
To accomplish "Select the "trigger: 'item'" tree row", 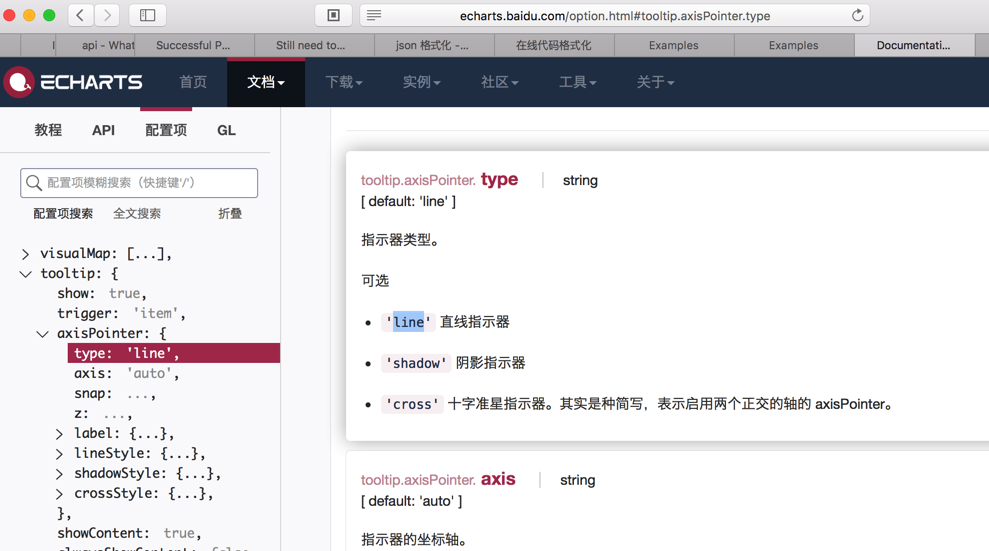I will (121, 313).
